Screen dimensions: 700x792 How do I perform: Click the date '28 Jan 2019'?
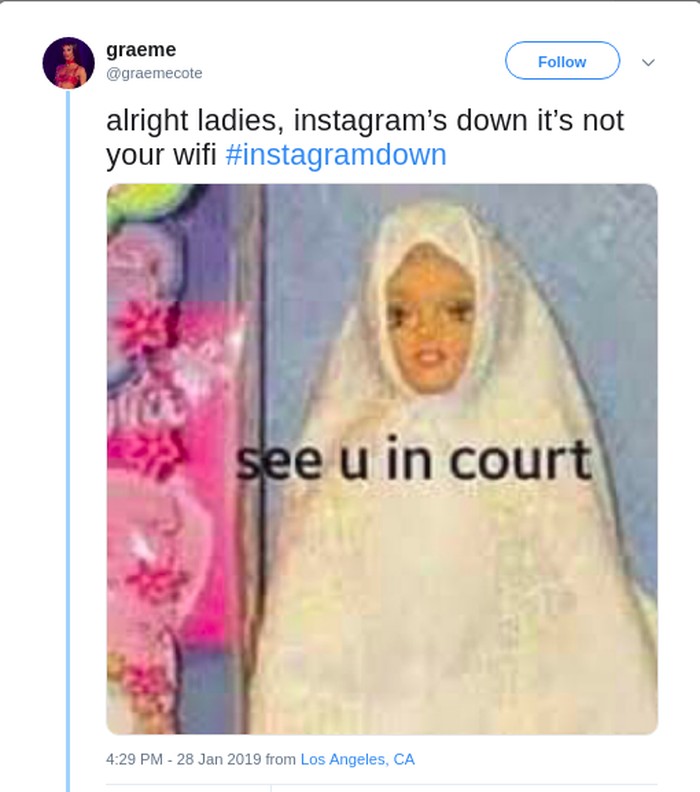pos(219,759)
